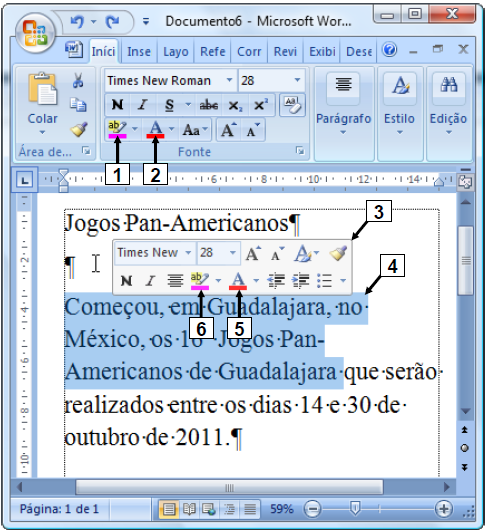Toggle bold N in mini toolbar
Screen dimensions: 486x530
pyautogui.click(x=126, y=281)
